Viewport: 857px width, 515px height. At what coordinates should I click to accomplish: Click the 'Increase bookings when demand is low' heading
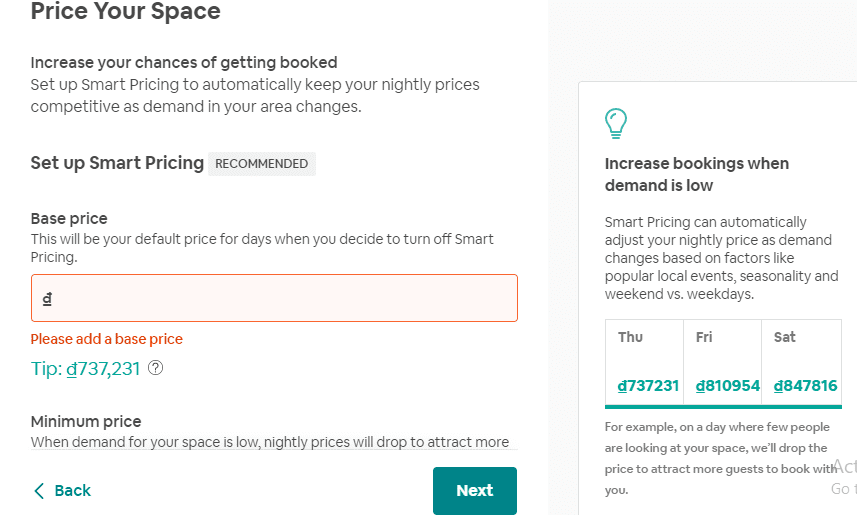697,174
